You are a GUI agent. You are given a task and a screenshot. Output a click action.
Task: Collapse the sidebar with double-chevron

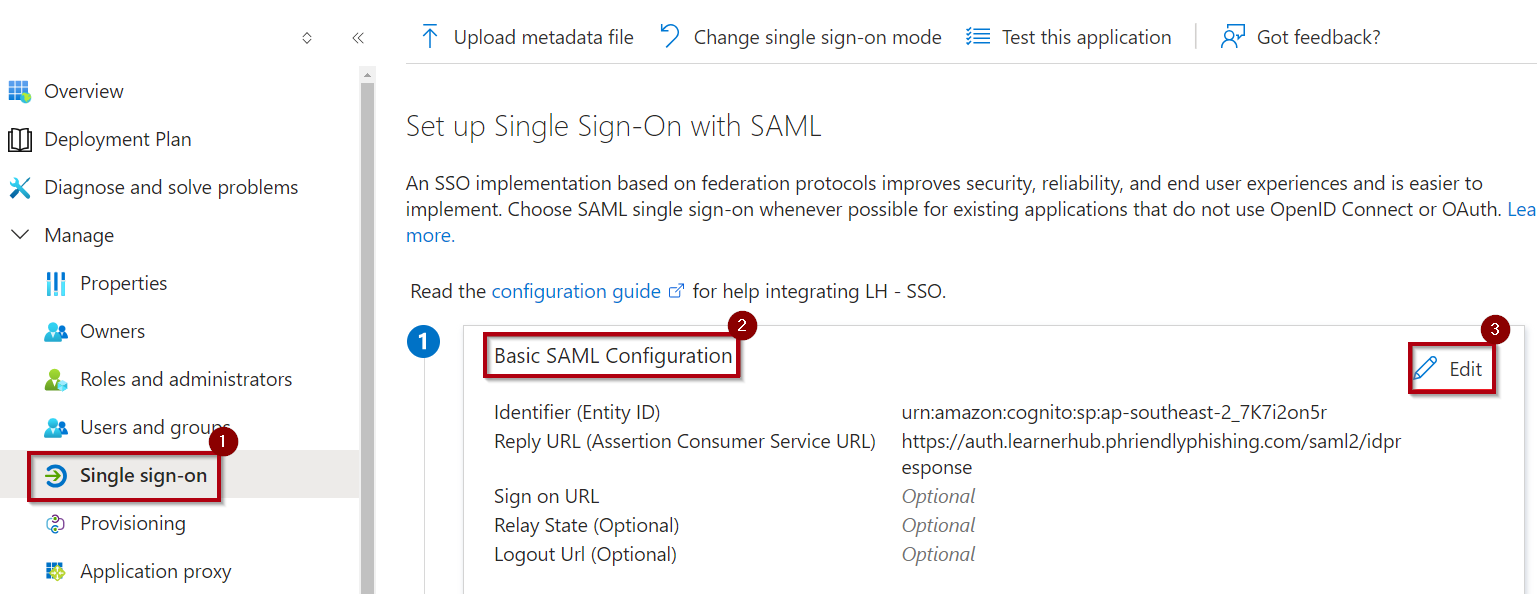click(358, 38)
